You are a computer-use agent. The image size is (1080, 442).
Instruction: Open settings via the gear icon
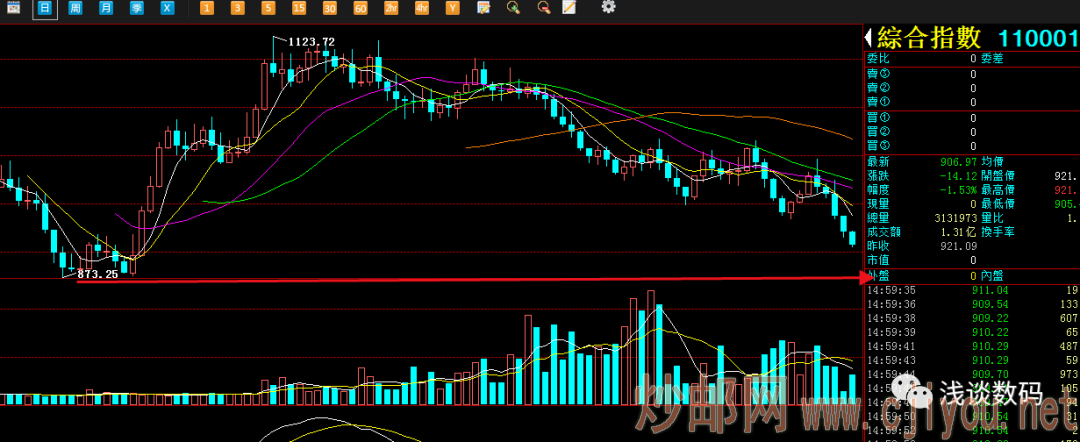(608, 8)
